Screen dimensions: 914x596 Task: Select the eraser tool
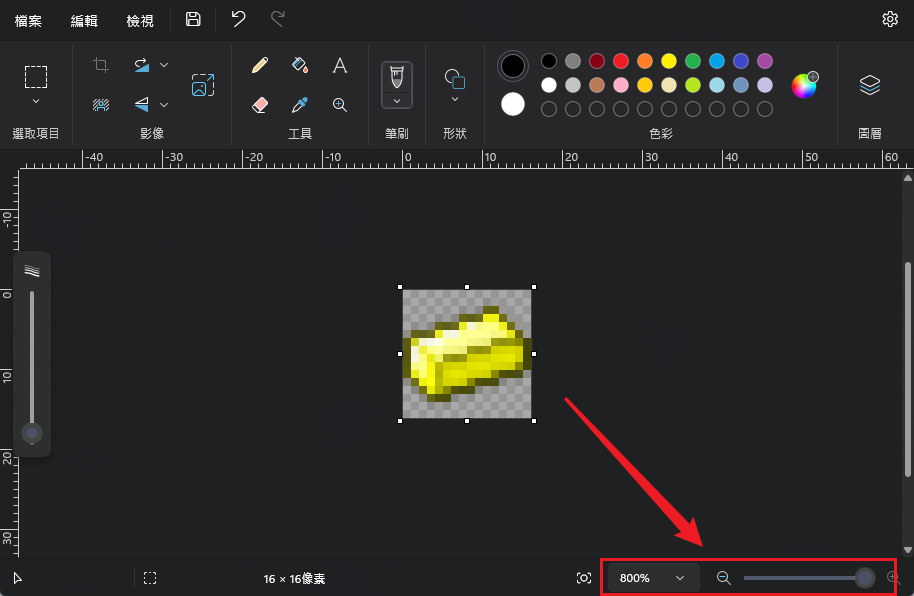click(x=260, y=105)
